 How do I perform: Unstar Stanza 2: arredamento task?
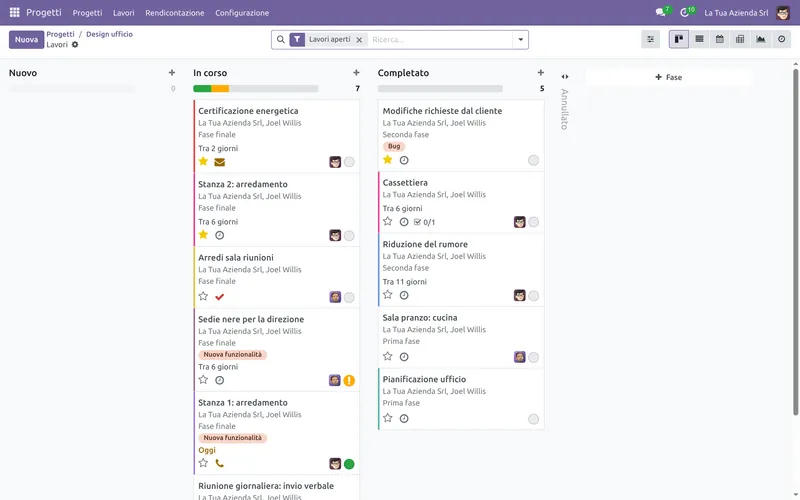[x=203, y=234]
